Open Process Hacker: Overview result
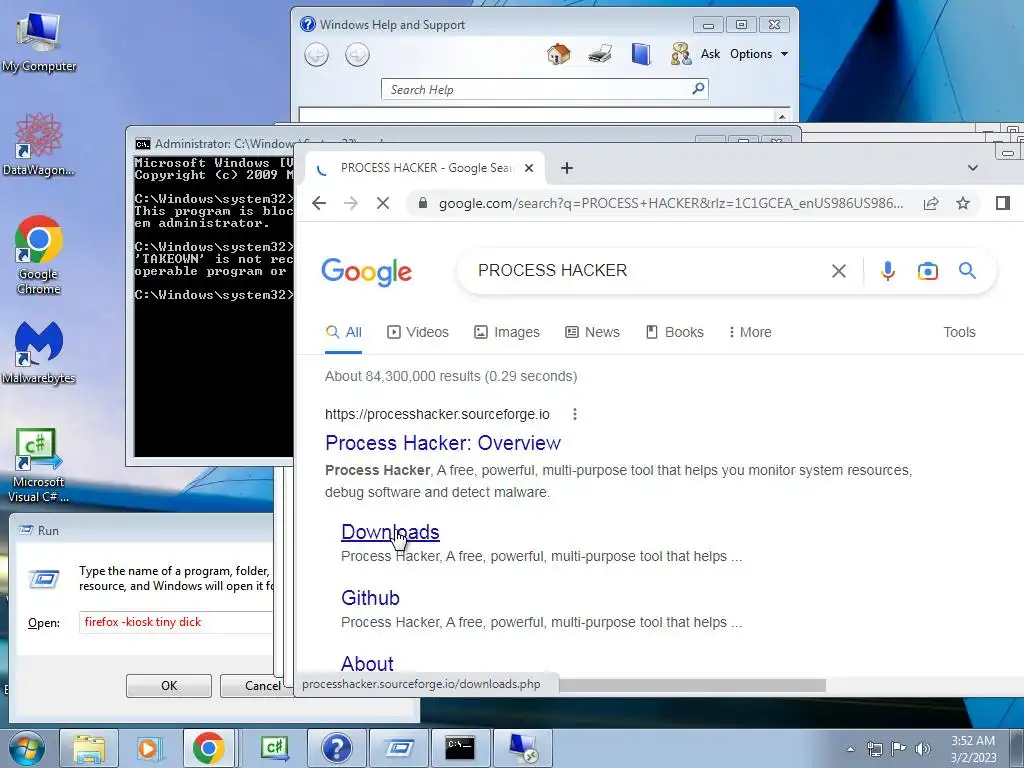The image size is (1024, 768). 443,443
